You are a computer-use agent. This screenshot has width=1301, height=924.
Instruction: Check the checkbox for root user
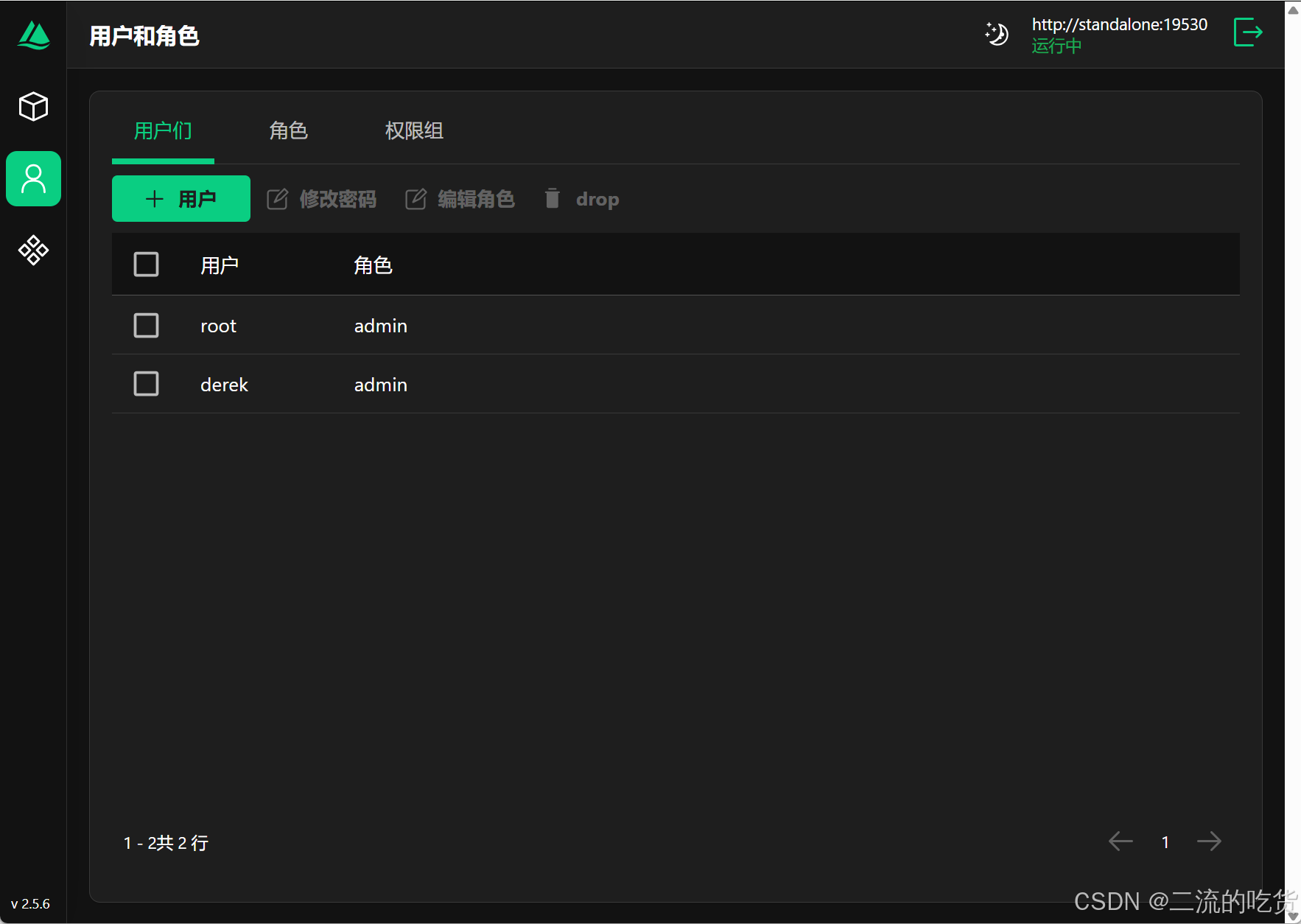pos(146,325)
